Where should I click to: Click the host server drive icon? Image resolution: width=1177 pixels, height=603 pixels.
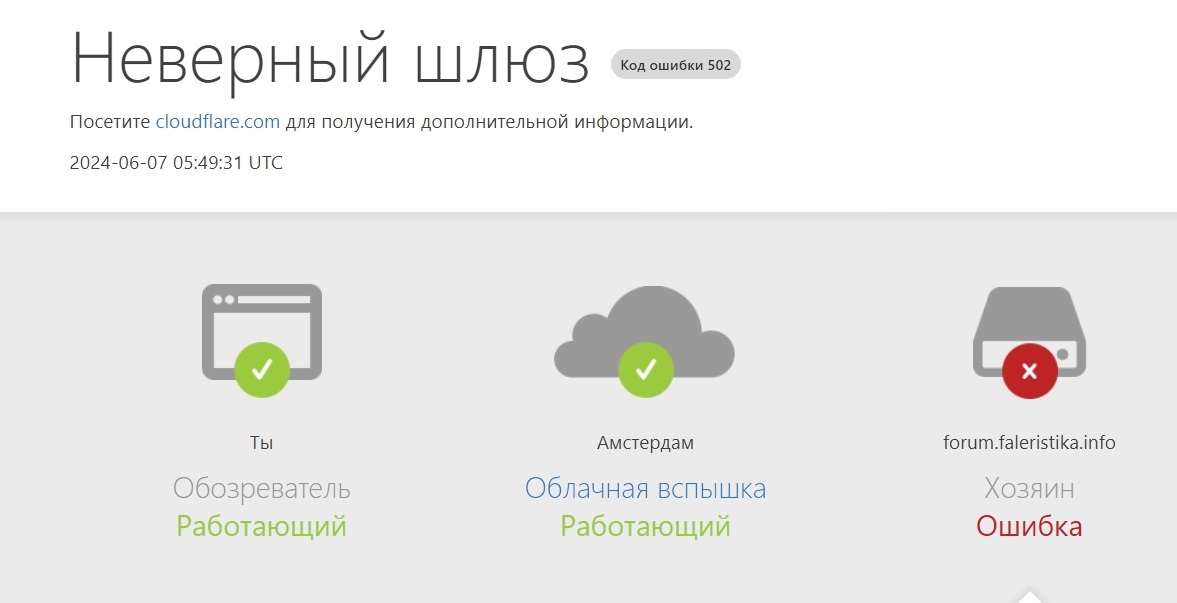click(x=1029, y=331)
